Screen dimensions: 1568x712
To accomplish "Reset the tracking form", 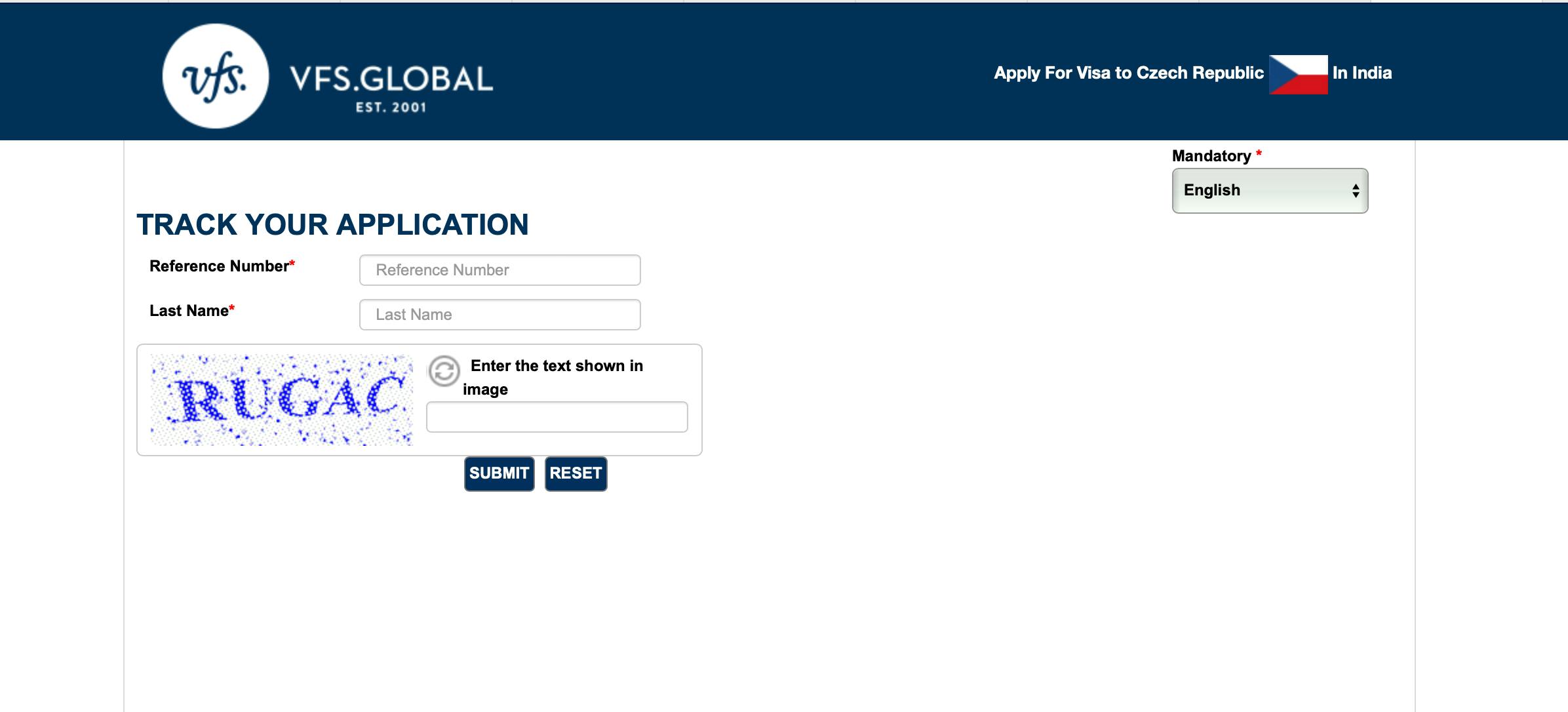I will coord(576,473).
